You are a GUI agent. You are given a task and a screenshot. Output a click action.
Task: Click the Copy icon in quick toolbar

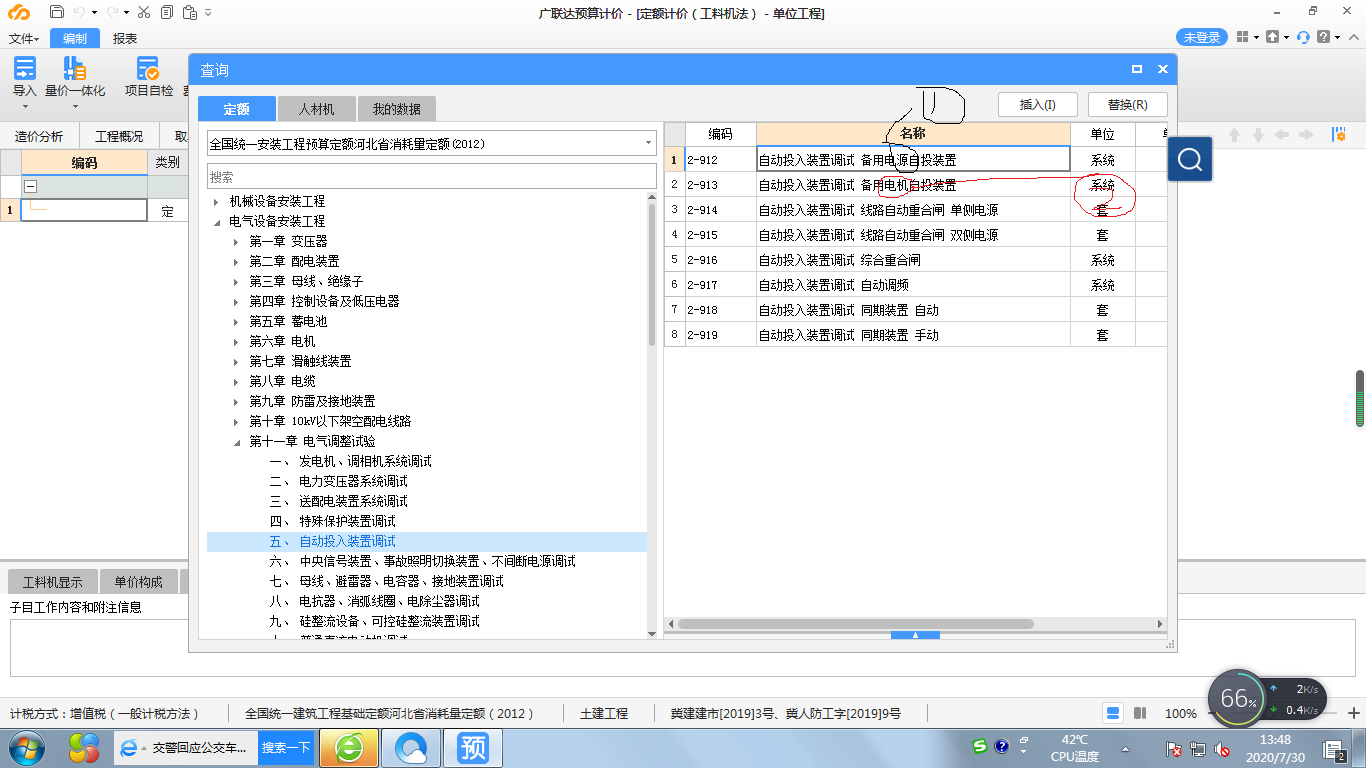click(x=165, y=13)
